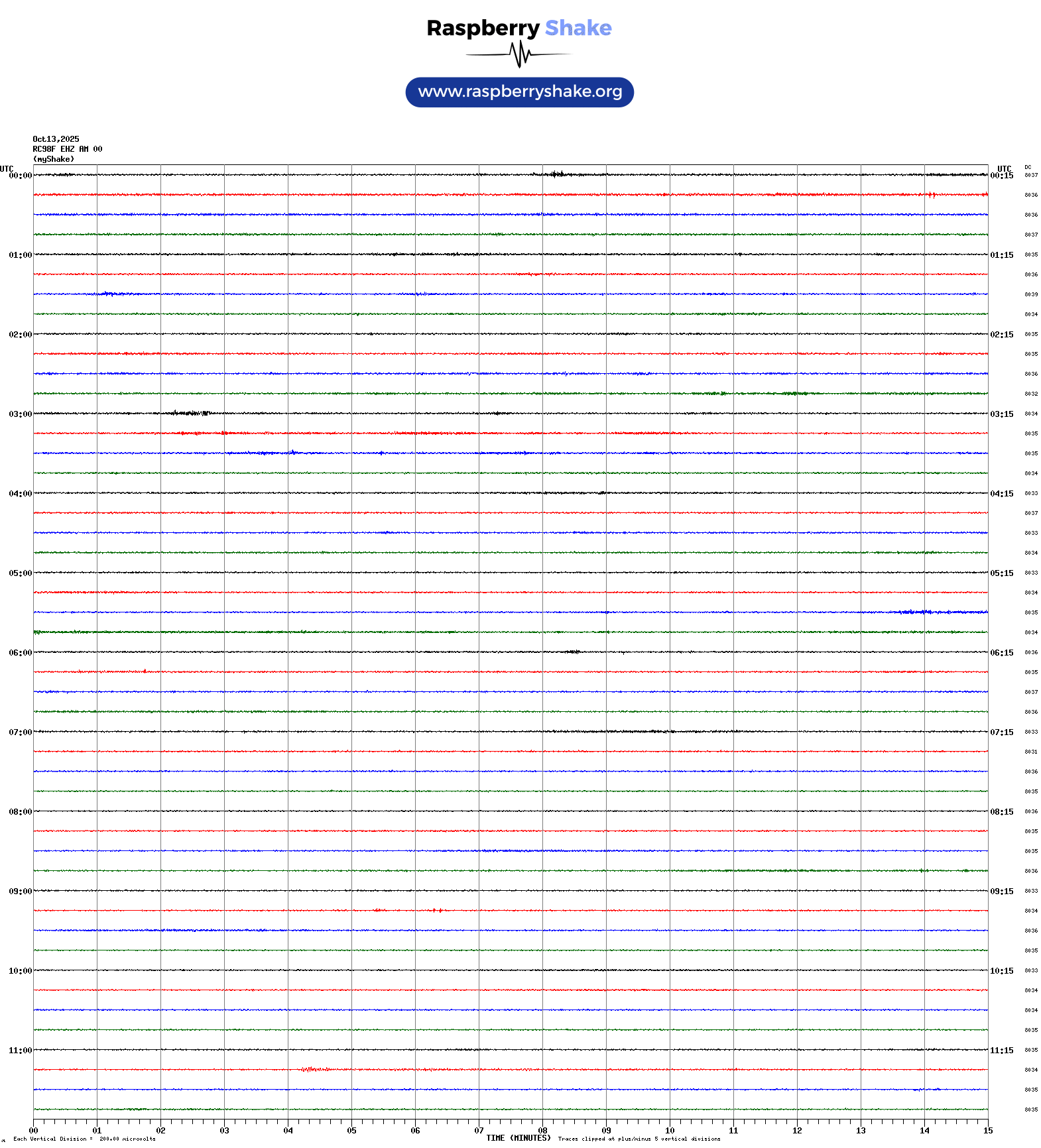
Task: Click the 03:15 time label on the right axis
Action: 1001,414
